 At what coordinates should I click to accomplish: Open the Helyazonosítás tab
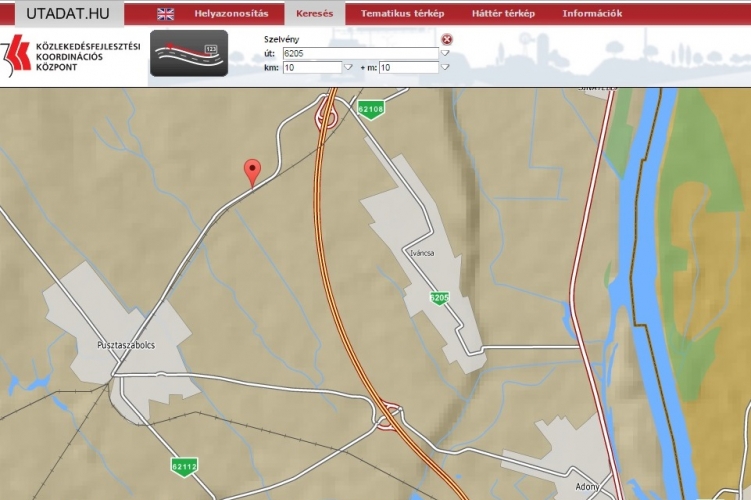231,14
